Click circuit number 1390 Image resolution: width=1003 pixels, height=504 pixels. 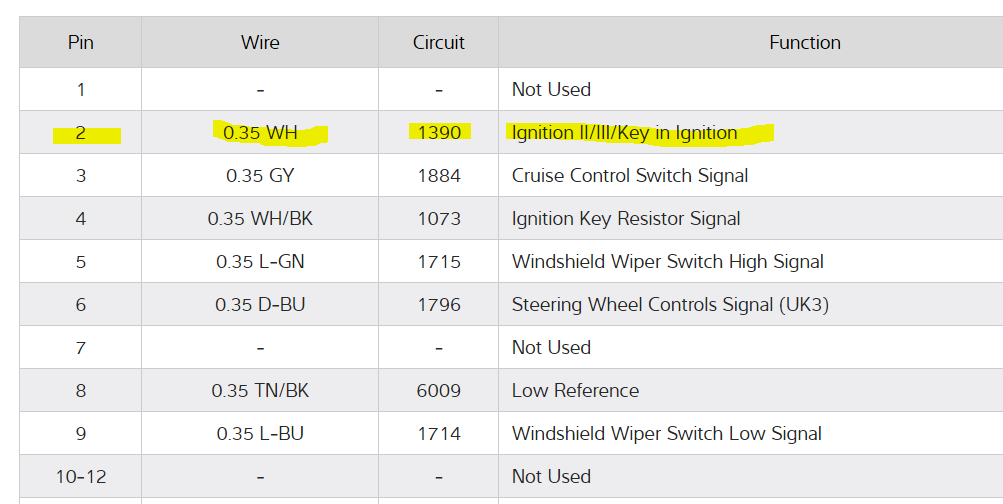439,133
